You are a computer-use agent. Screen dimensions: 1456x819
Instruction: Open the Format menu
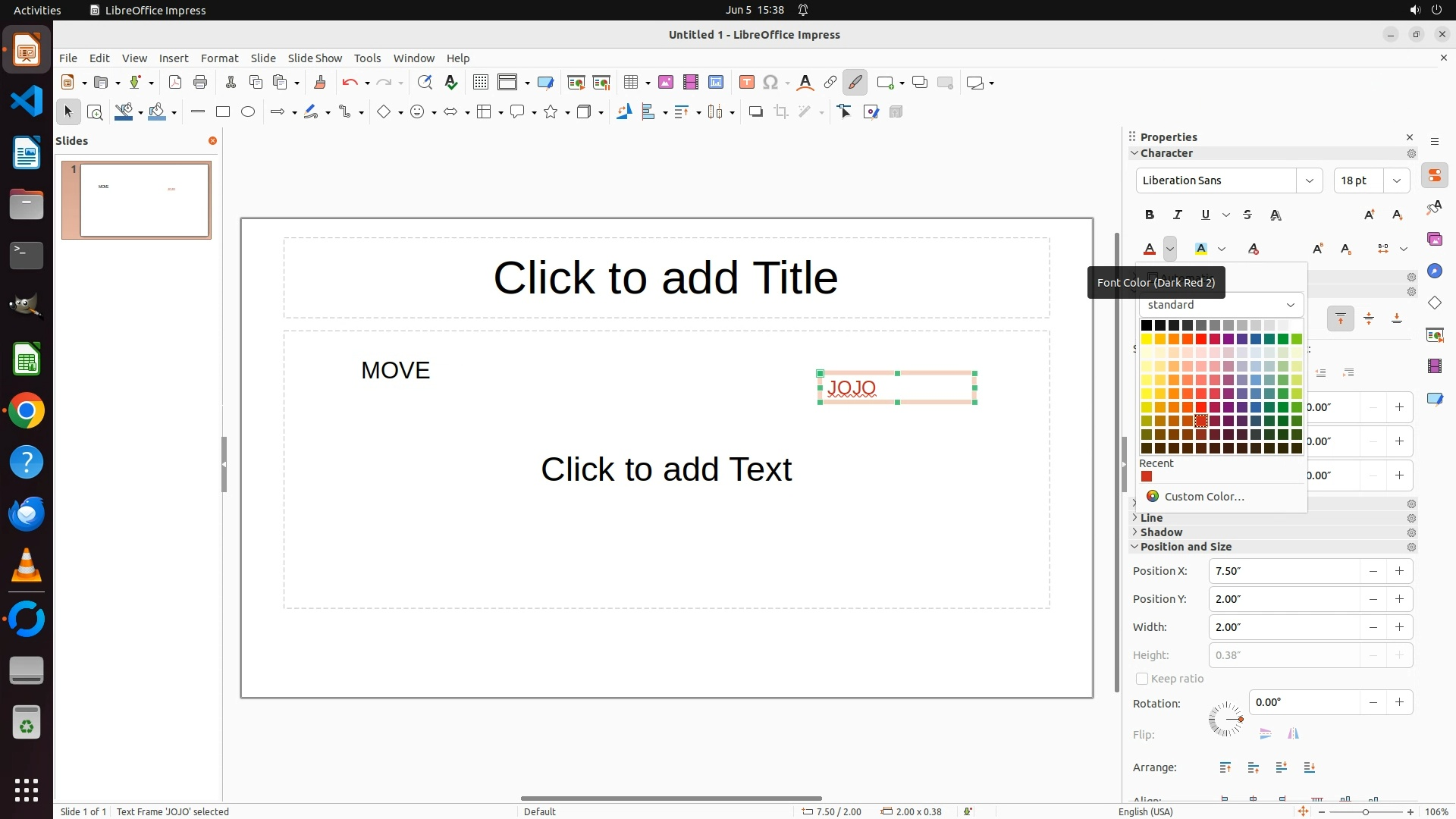pyautogui.click(x=219, y=58)
